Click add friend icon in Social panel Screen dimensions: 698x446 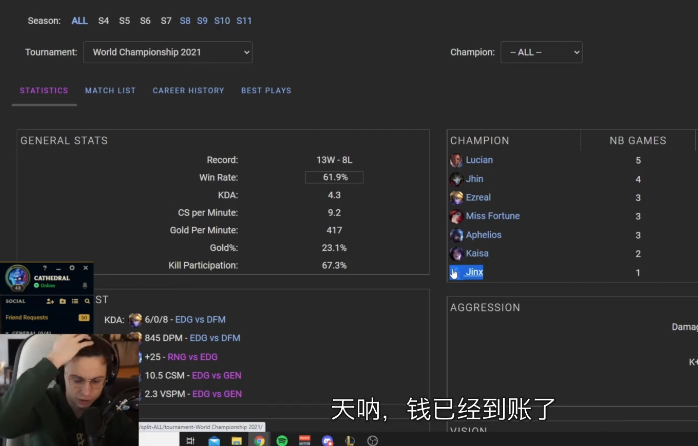point(50,301)
